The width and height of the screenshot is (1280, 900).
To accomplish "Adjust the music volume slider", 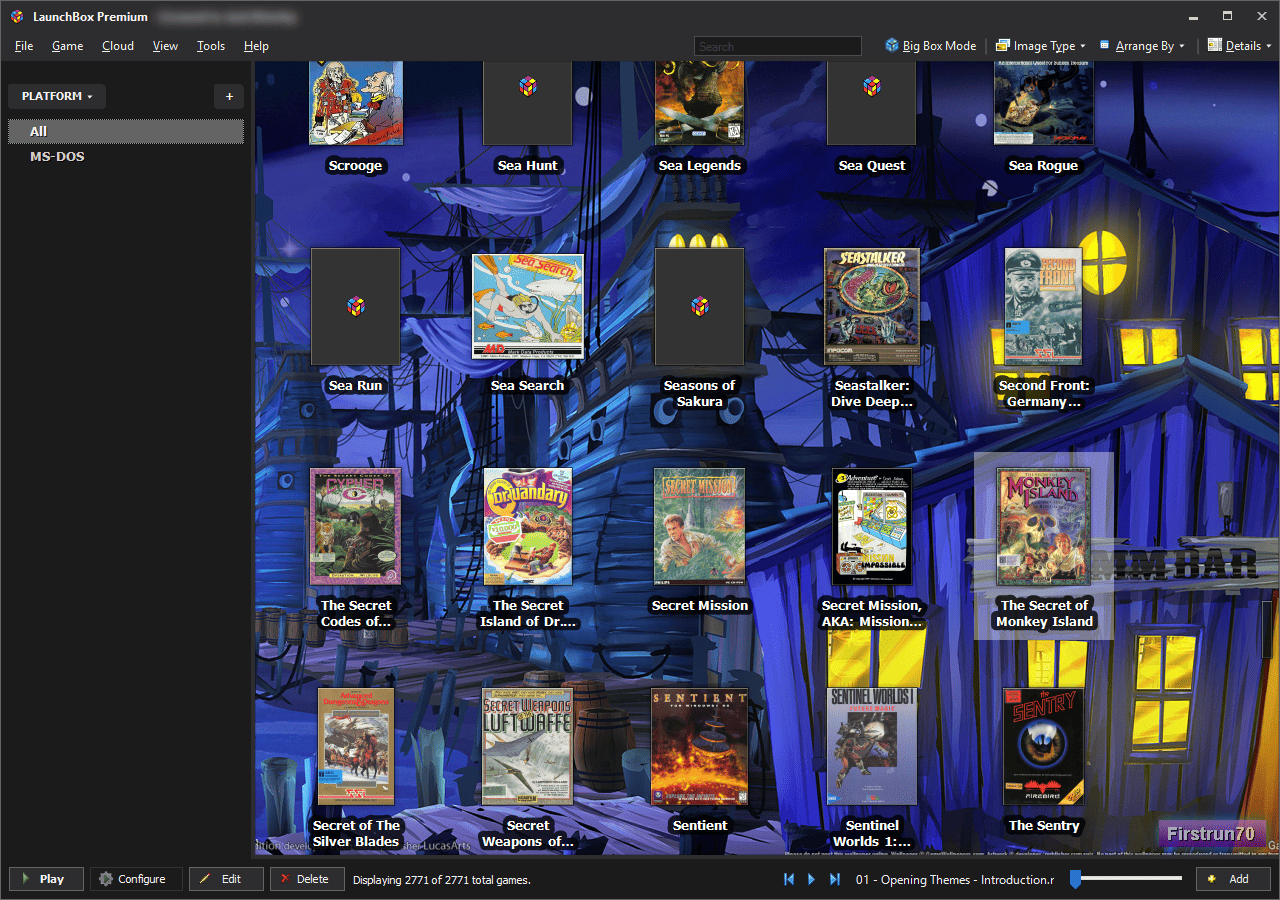I will coord(1125,879).
